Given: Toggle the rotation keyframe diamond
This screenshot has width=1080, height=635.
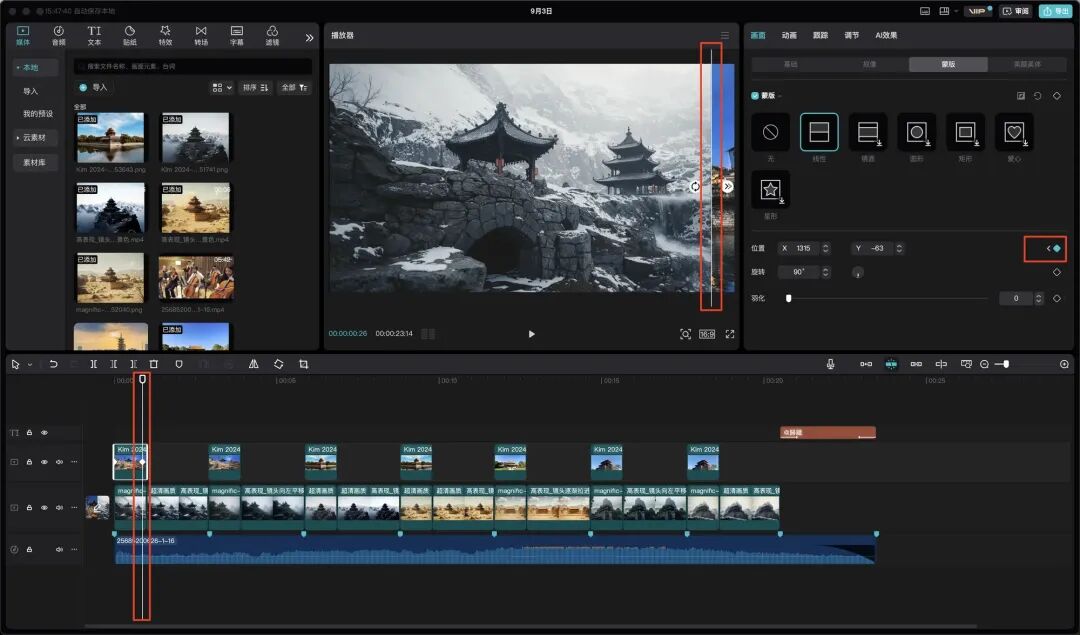Looking at the screenshot, I should click(1057, 272).
